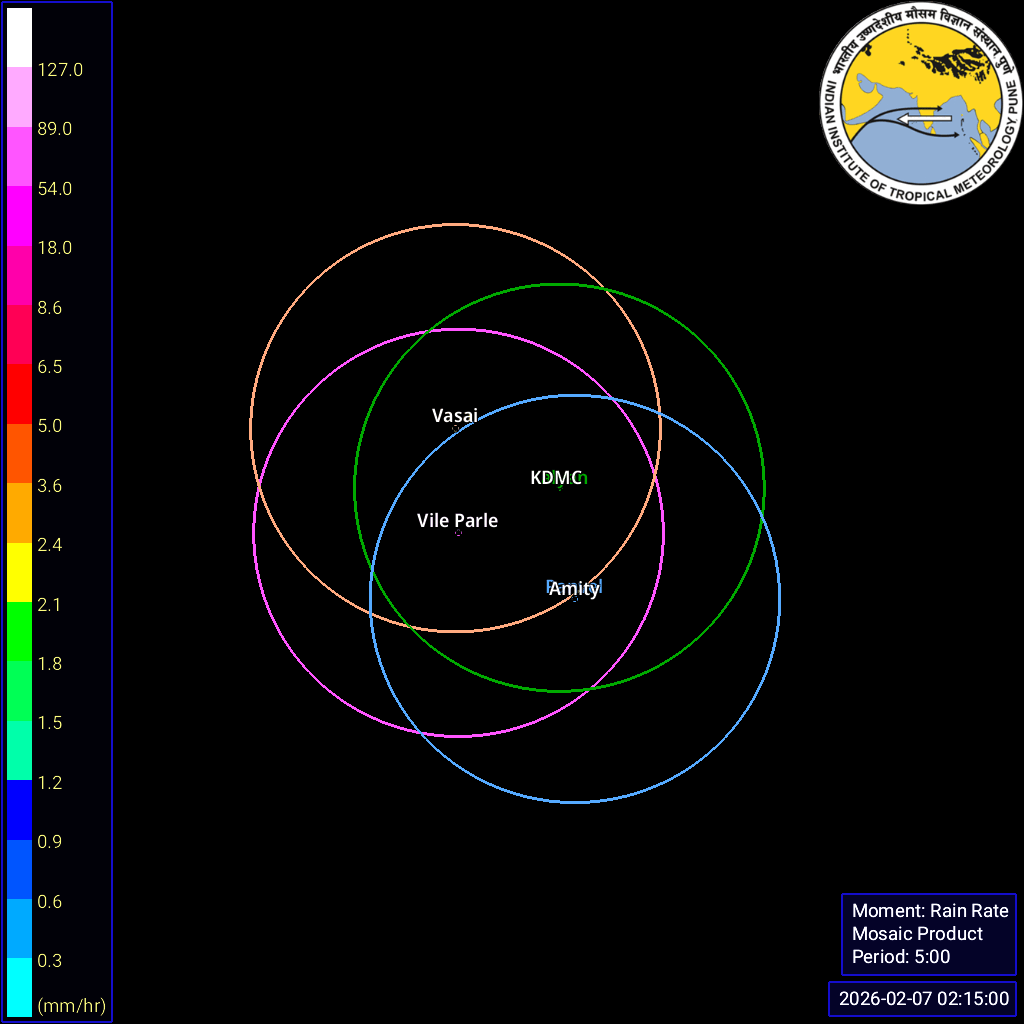The width and height of the screenshot is (1024, 1024).
Task: Select the Vasai radar station label
Action: coord(455,415)
